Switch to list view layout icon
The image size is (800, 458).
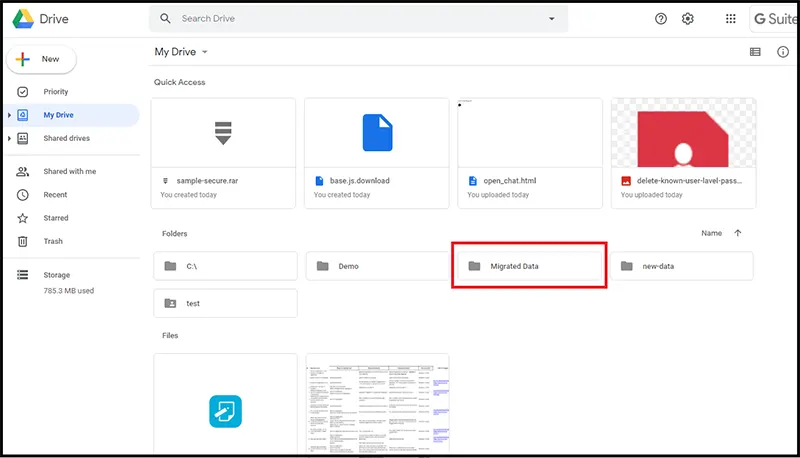(x=755, y=52)
